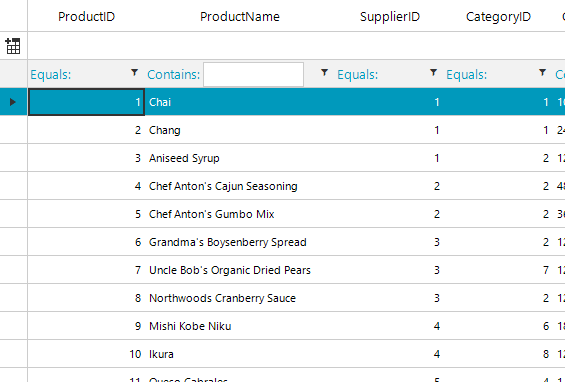The height and width of the screenshot is (382, 565).
Task: Click the CategoryID column header
Action: 498,16
